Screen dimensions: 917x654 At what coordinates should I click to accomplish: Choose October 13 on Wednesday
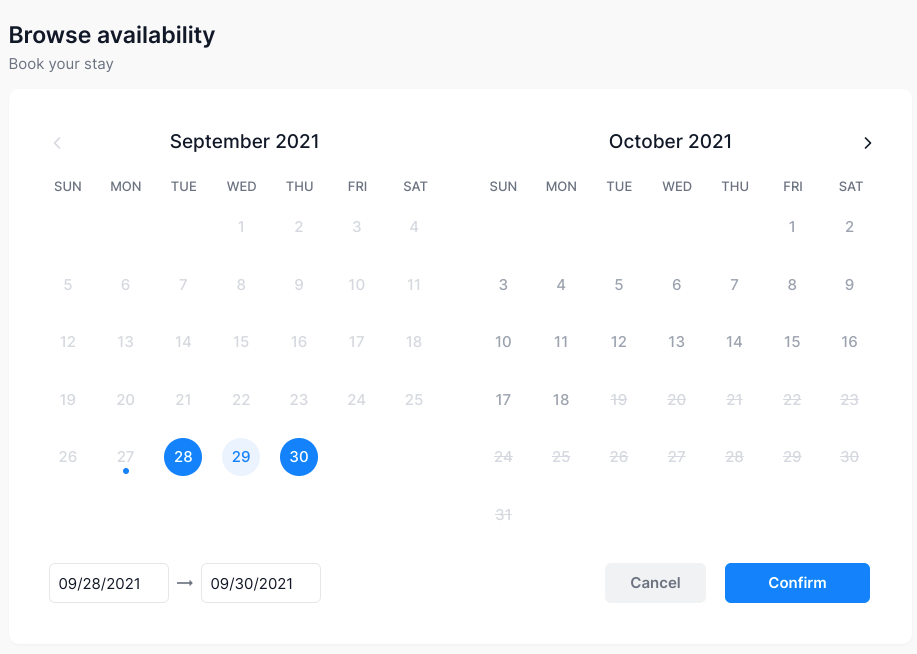pos(677,342)
